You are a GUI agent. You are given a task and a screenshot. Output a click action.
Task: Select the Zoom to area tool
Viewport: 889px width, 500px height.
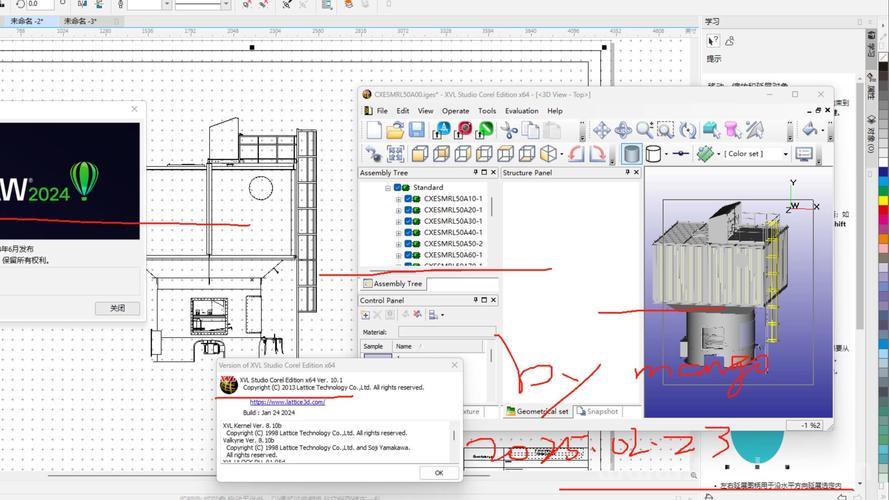click(x=666, y=130)
